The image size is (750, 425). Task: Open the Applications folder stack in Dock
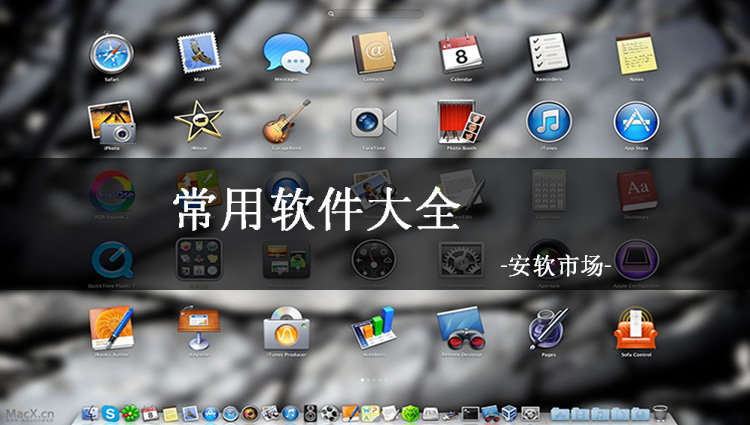[560, 414]
